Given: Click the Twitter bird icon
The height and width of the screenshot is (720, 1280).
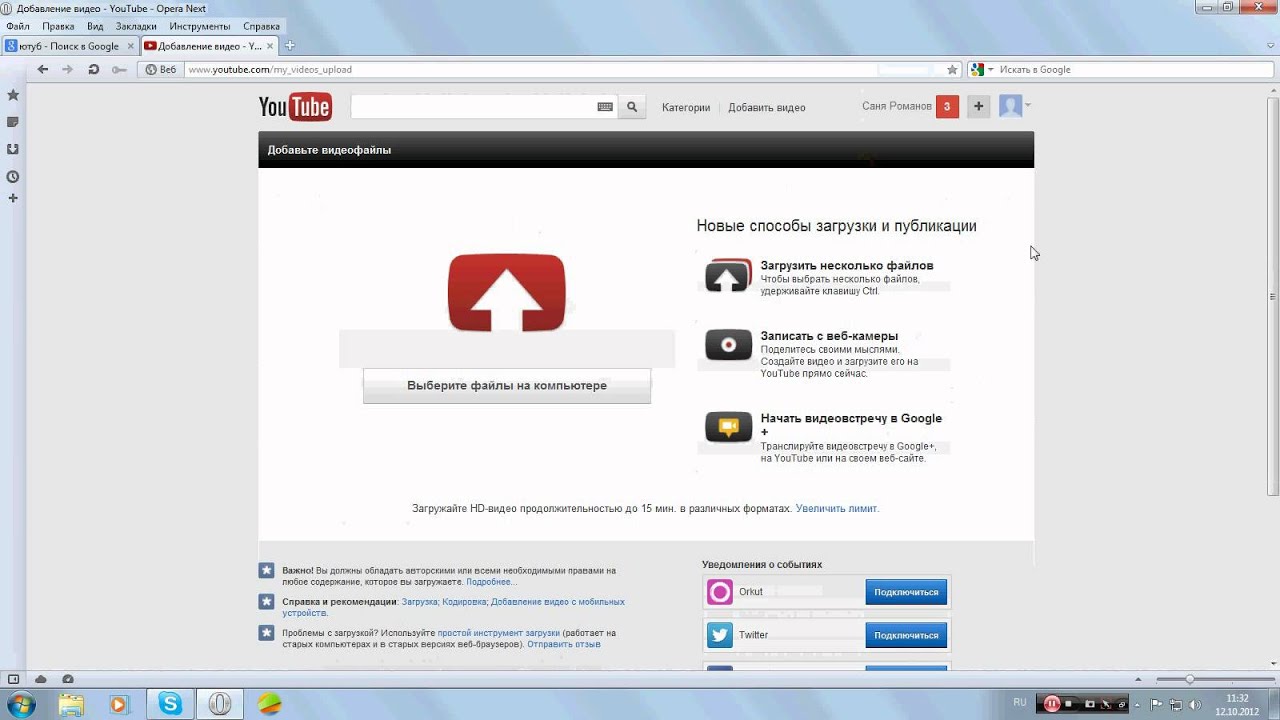Looking at the screenshot, I should tap(720, 635).
